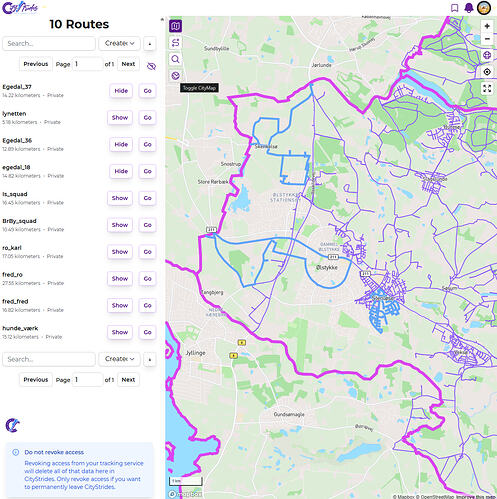Zoom out on the map
The height and width of the screenshot is (499, 497).
pos(487,39)
